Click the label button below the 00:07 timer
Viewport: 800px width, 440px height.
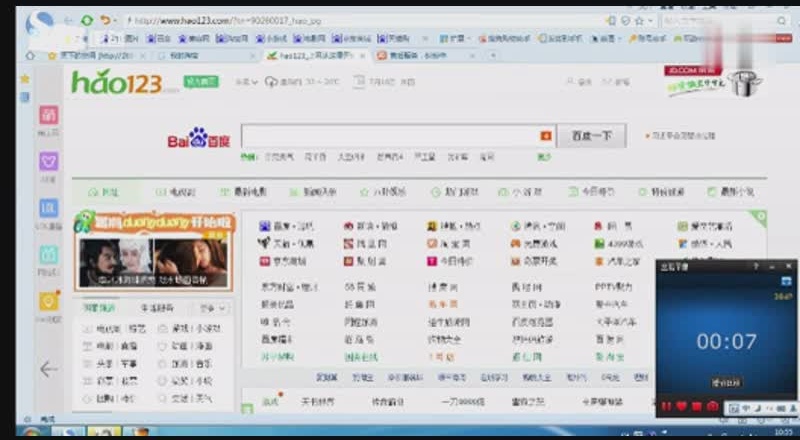(x=727, y=382)
